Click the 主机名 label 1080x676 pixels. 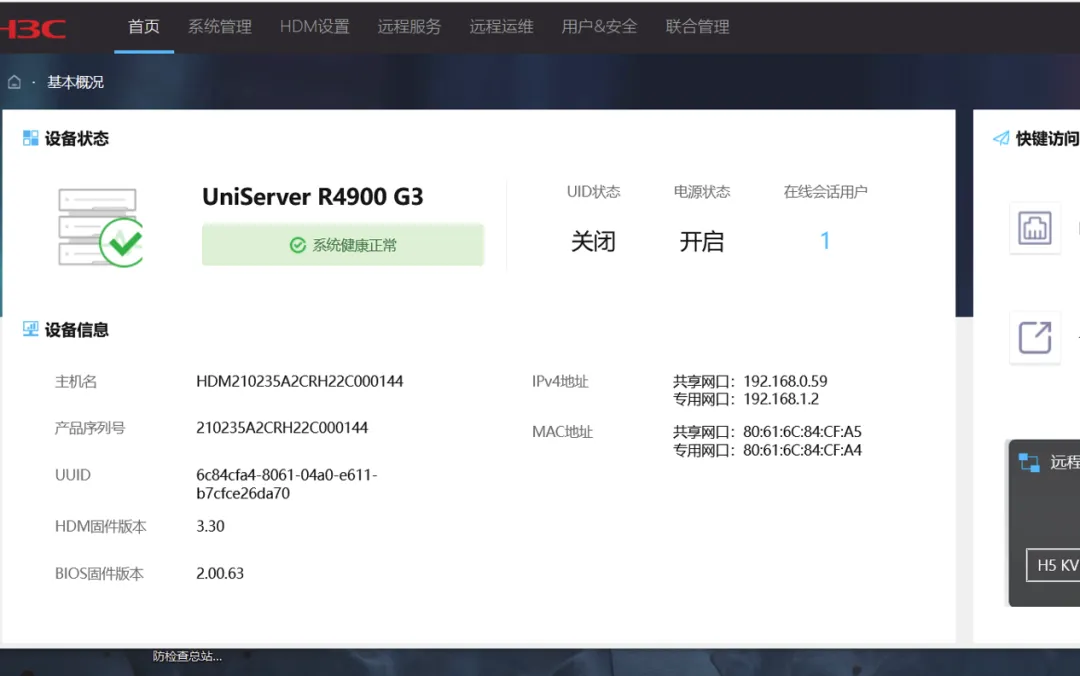(76, 382)
